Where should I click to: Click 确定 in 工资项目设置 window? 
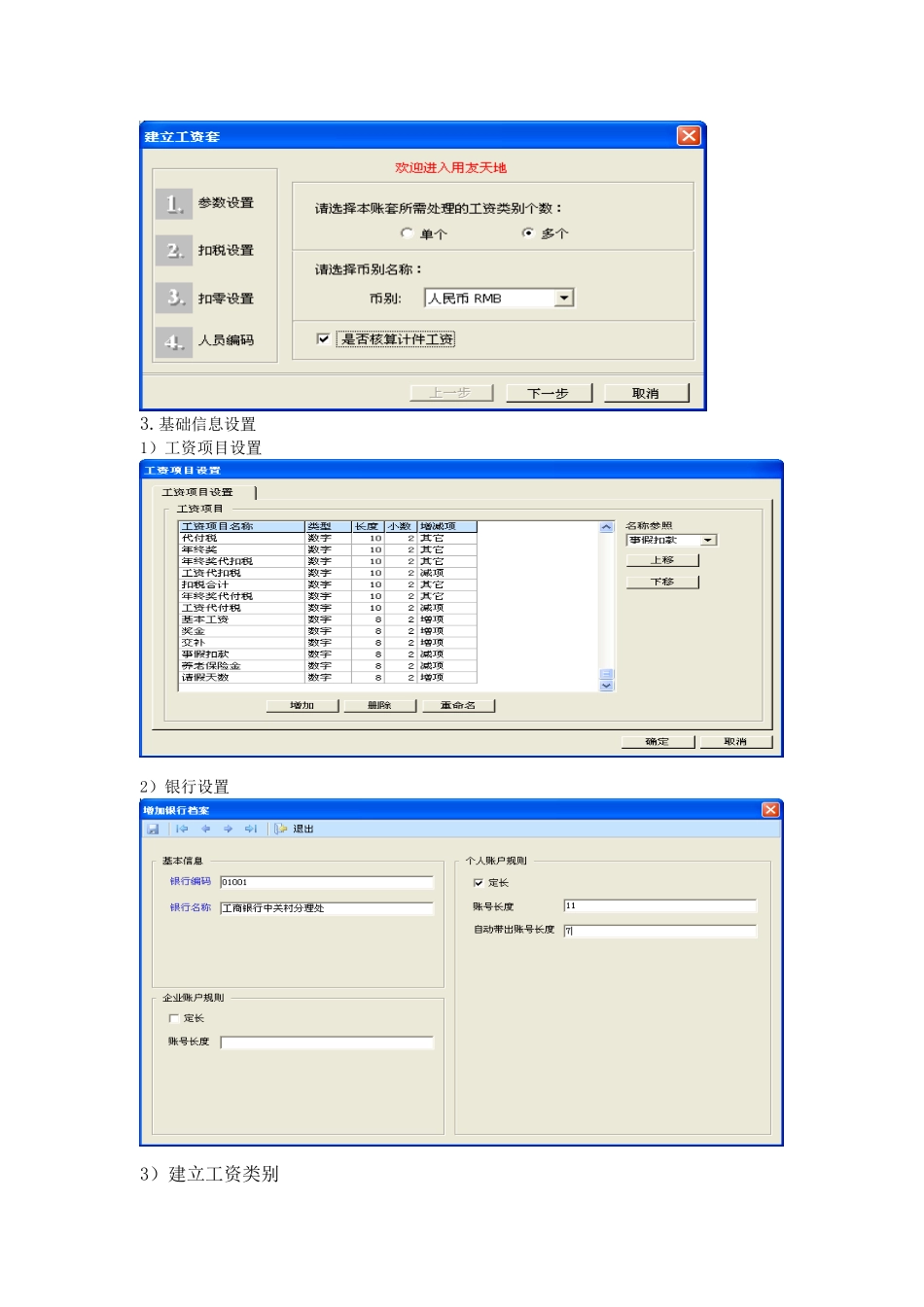click(x=657, y=741)
